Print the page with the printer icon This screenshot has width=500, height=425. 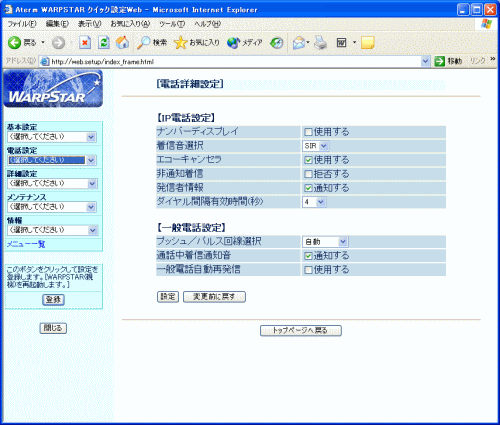[x=321, y=43]
